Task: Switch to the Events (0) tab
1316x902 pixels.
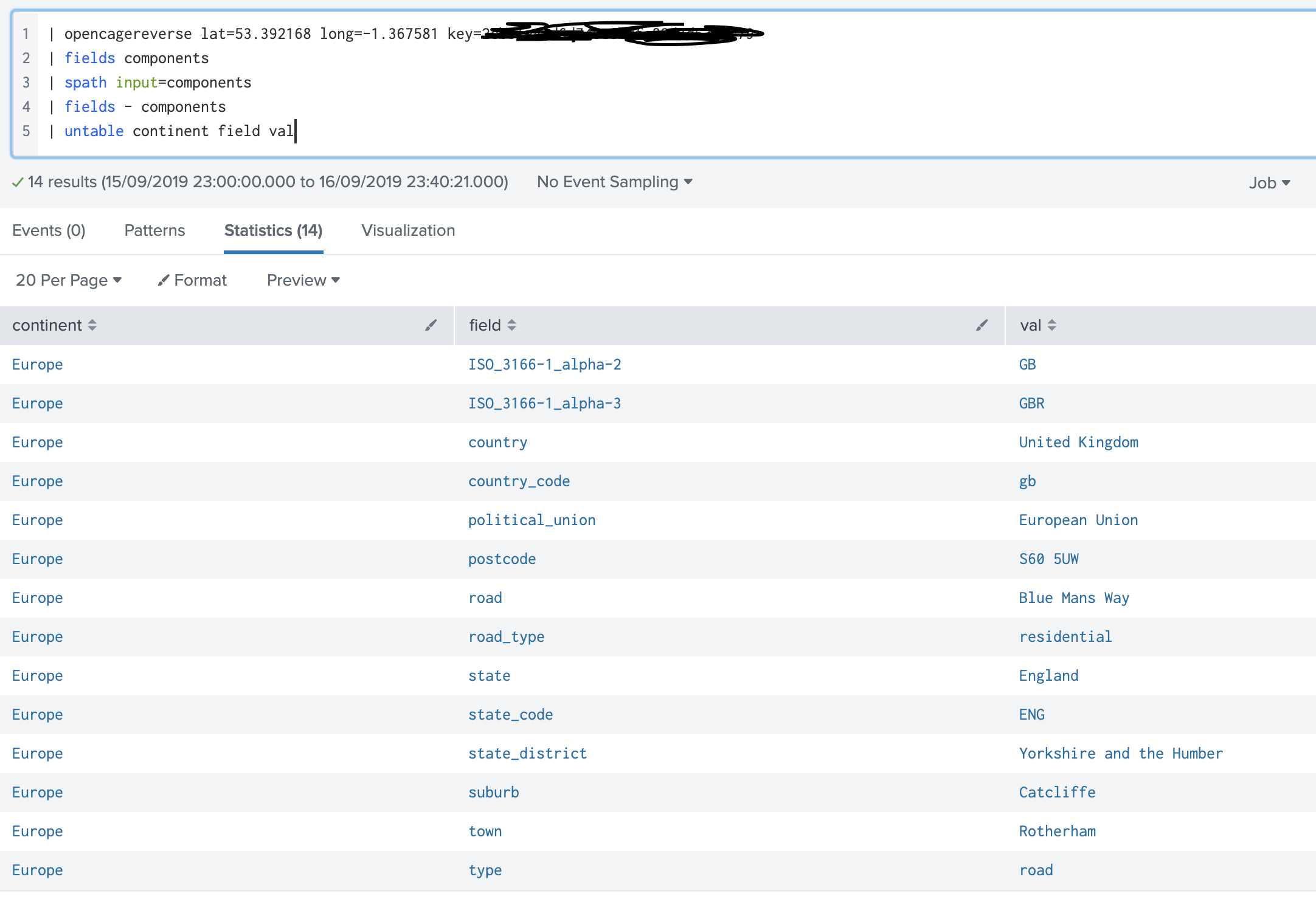Action: coord(49,230)
